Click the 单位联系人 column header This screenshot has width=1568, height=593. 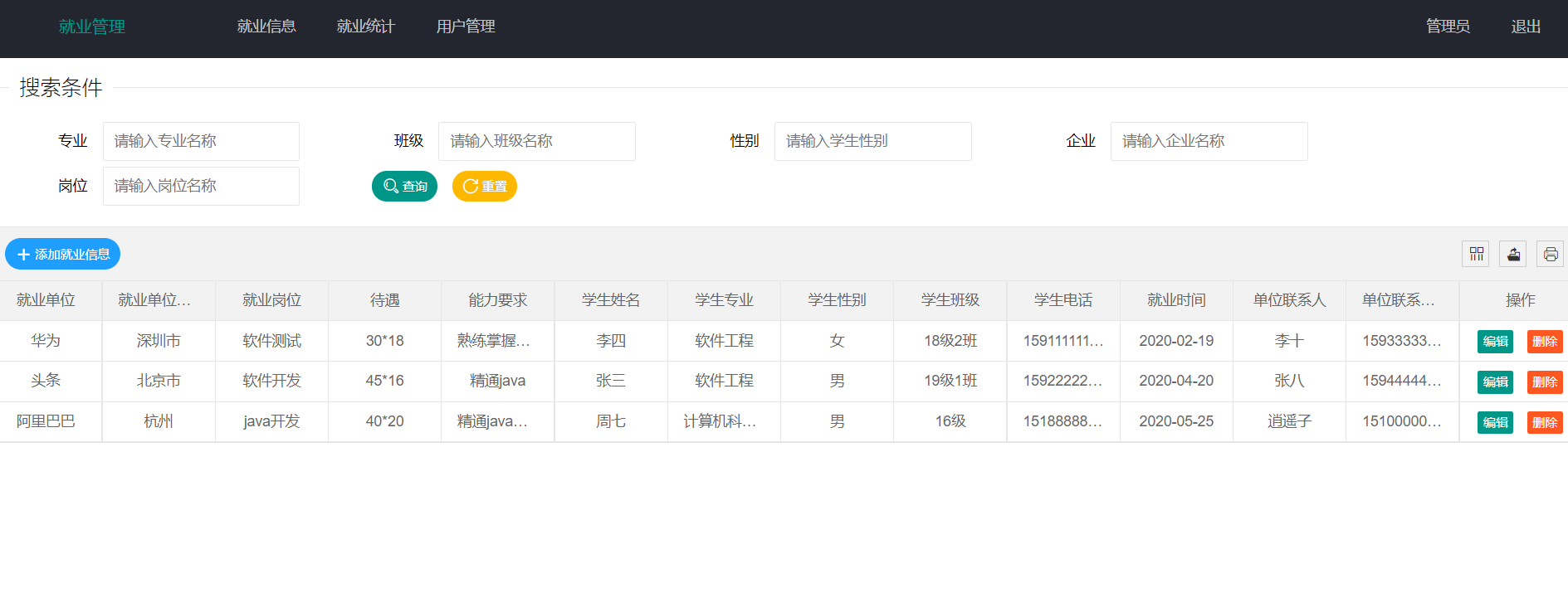pos(1289,300)
